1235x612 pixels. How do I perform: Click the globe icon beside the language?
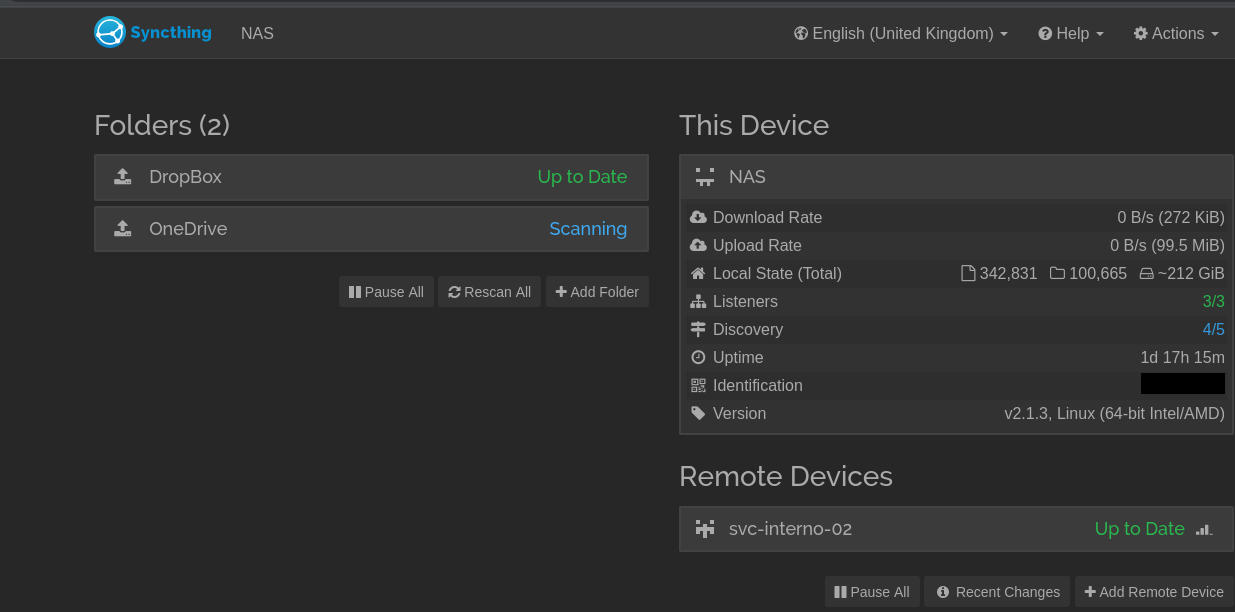tap(801, 33)
